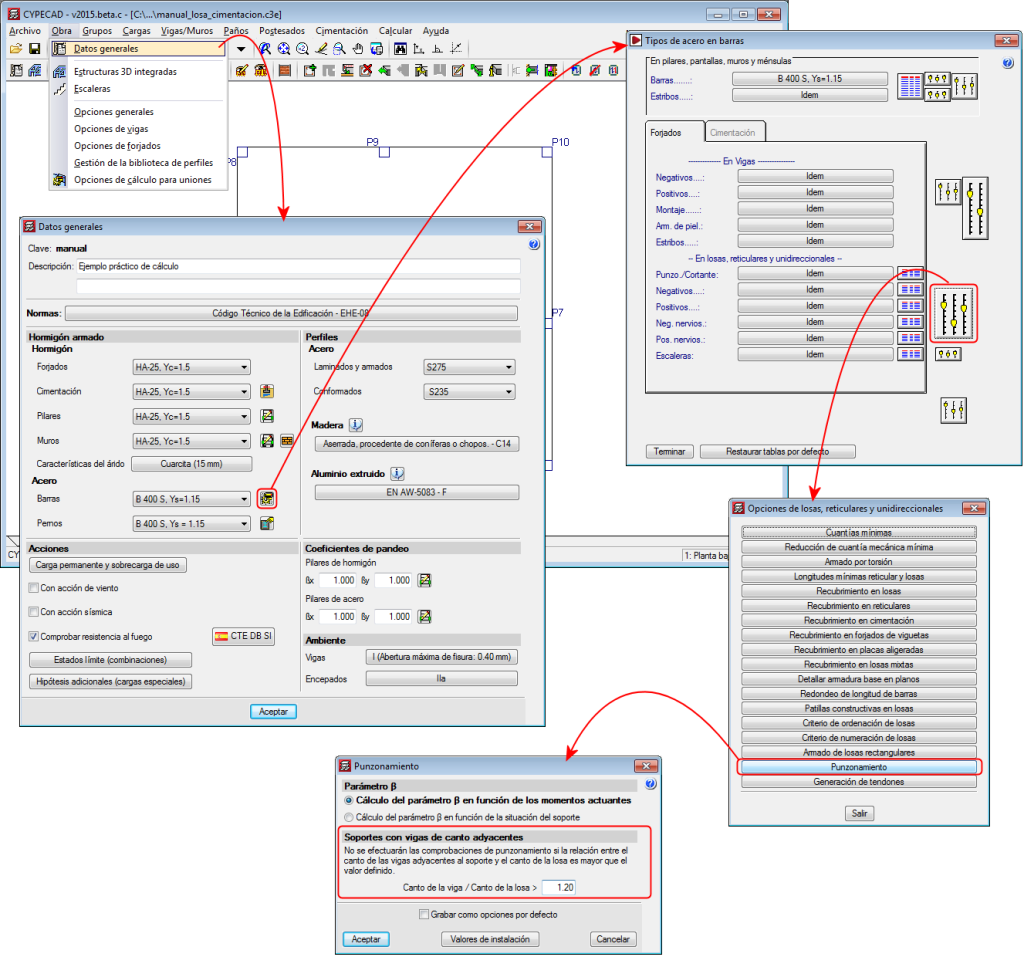Open Conformados steel dropdown
The width and height of the screenshot is (1024, 957).
pyautogui.click(x=470, y=392)
